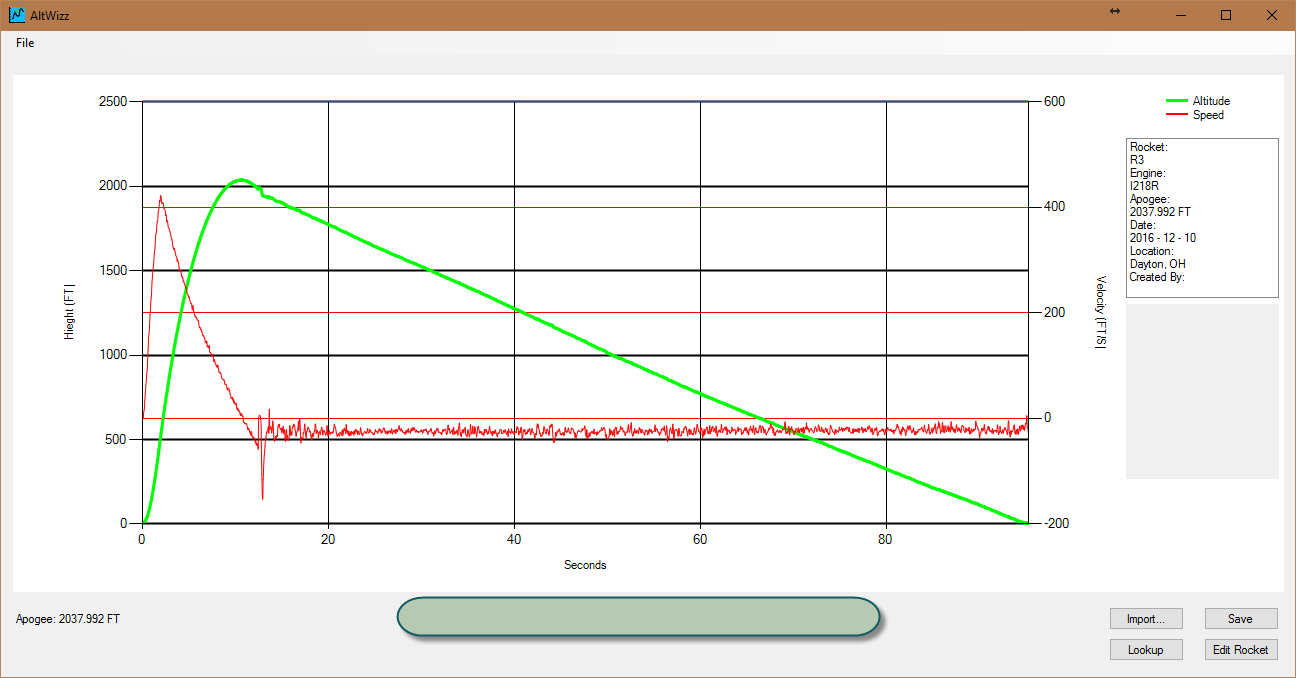Click the Edit Rocket button
Screen dimensions: 1296x678
tap(1240, 649)
